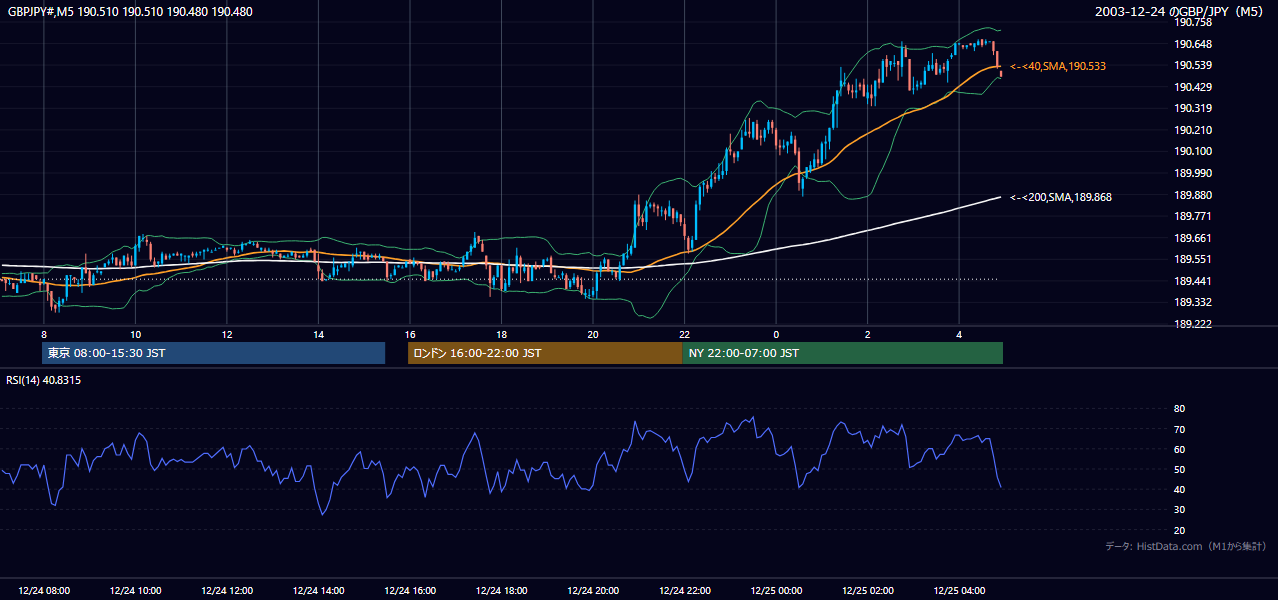
Task: Click hour label 18 under the price chart
Action: 502,334
